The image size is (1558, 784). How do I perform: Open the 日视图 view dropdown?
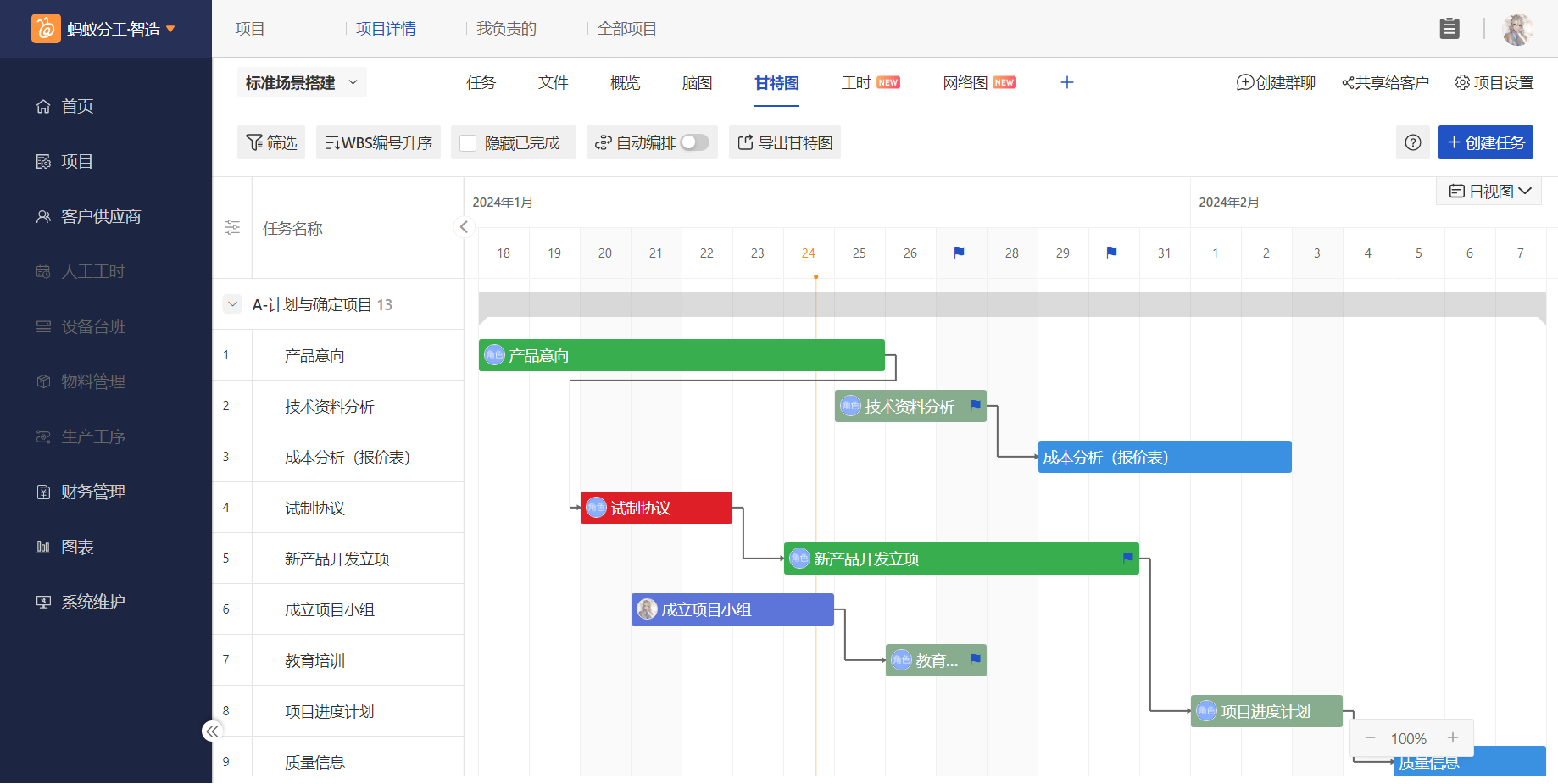(1489, 191)
